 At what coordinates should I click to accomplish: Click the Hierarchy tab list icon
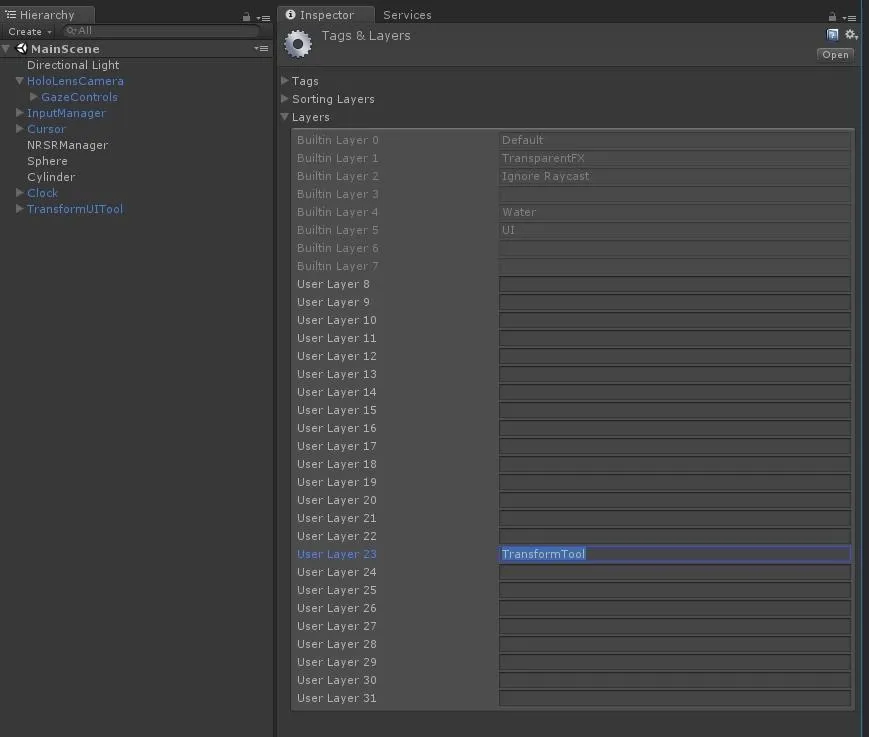(11, 14)
